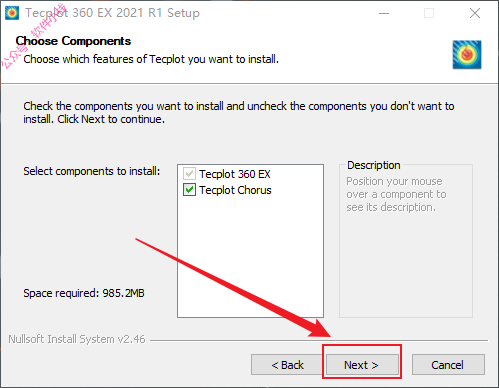Click the Select components to install label
499x388 pixels.
92,171
